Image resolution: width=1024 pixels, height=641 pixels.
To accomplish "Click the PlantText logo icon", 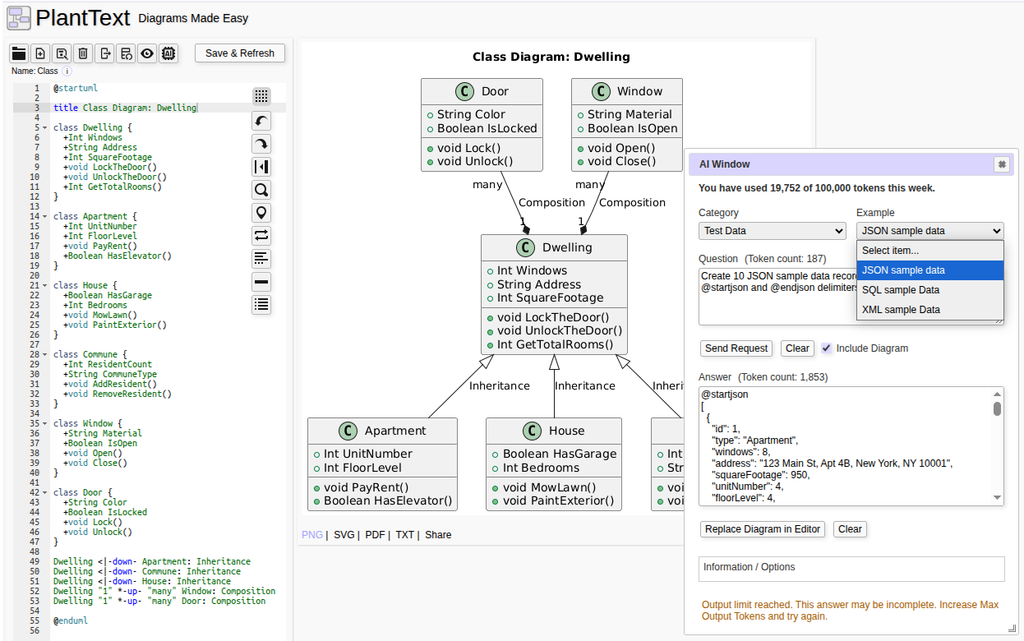I will [x=18, y=18].
